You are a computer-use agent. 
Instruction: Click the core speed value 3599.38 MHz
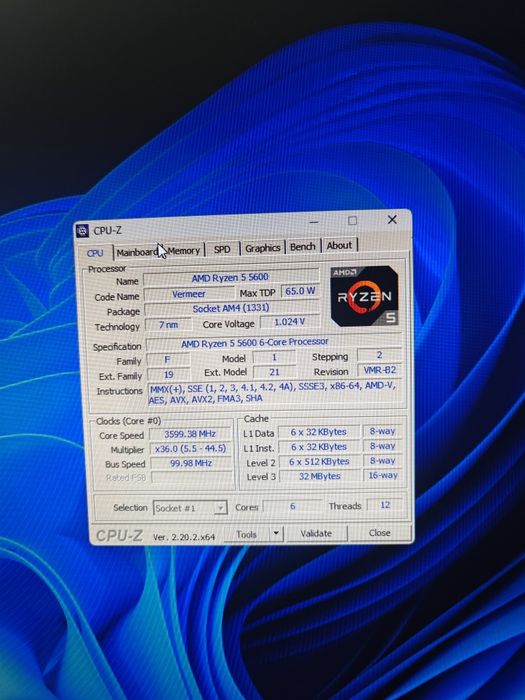[190, 434]
